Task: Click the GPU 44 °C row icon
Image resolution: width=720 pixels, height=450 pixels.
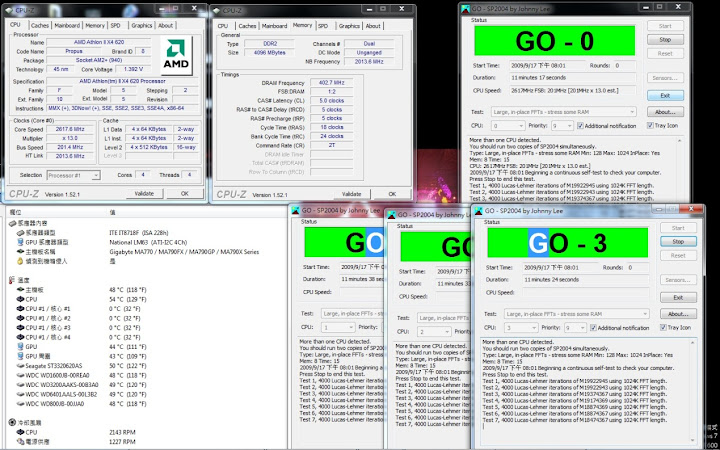Action: pyautogui.click(x=20, y=347)
